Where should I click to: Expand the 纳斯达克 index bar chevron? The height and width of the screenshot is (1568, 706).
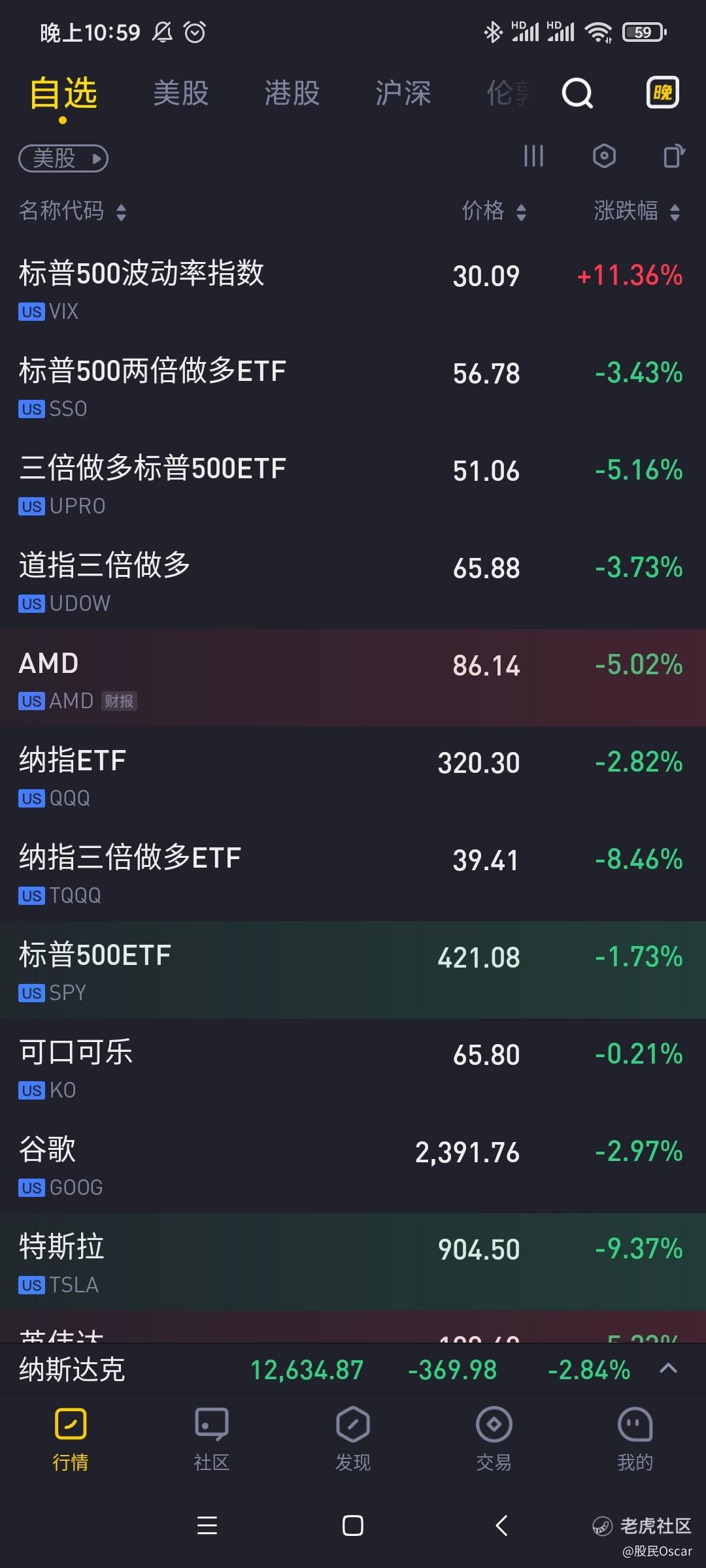pos(668,1368)
